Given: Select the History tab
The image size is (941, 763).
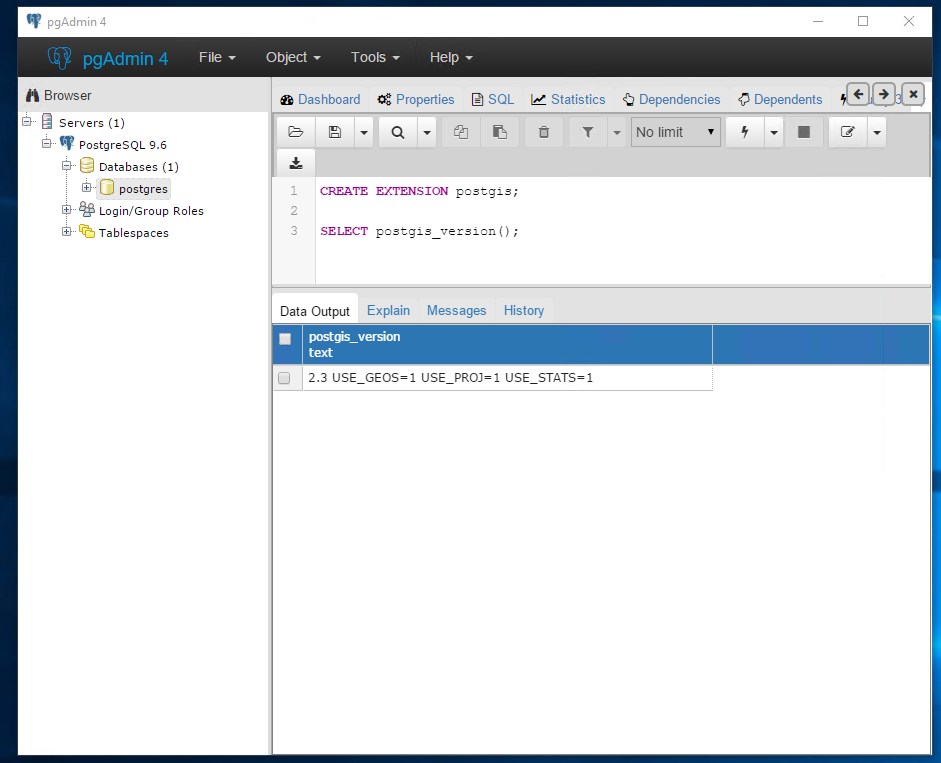Looking at the screenshot, I should point(524,310).
